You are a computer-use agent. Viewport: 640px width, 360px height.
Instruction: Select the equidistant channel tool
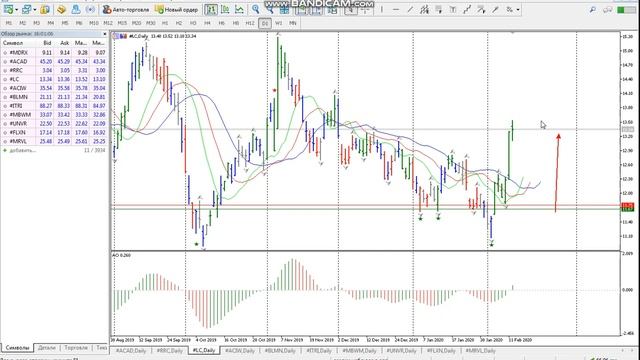[424, 9]
